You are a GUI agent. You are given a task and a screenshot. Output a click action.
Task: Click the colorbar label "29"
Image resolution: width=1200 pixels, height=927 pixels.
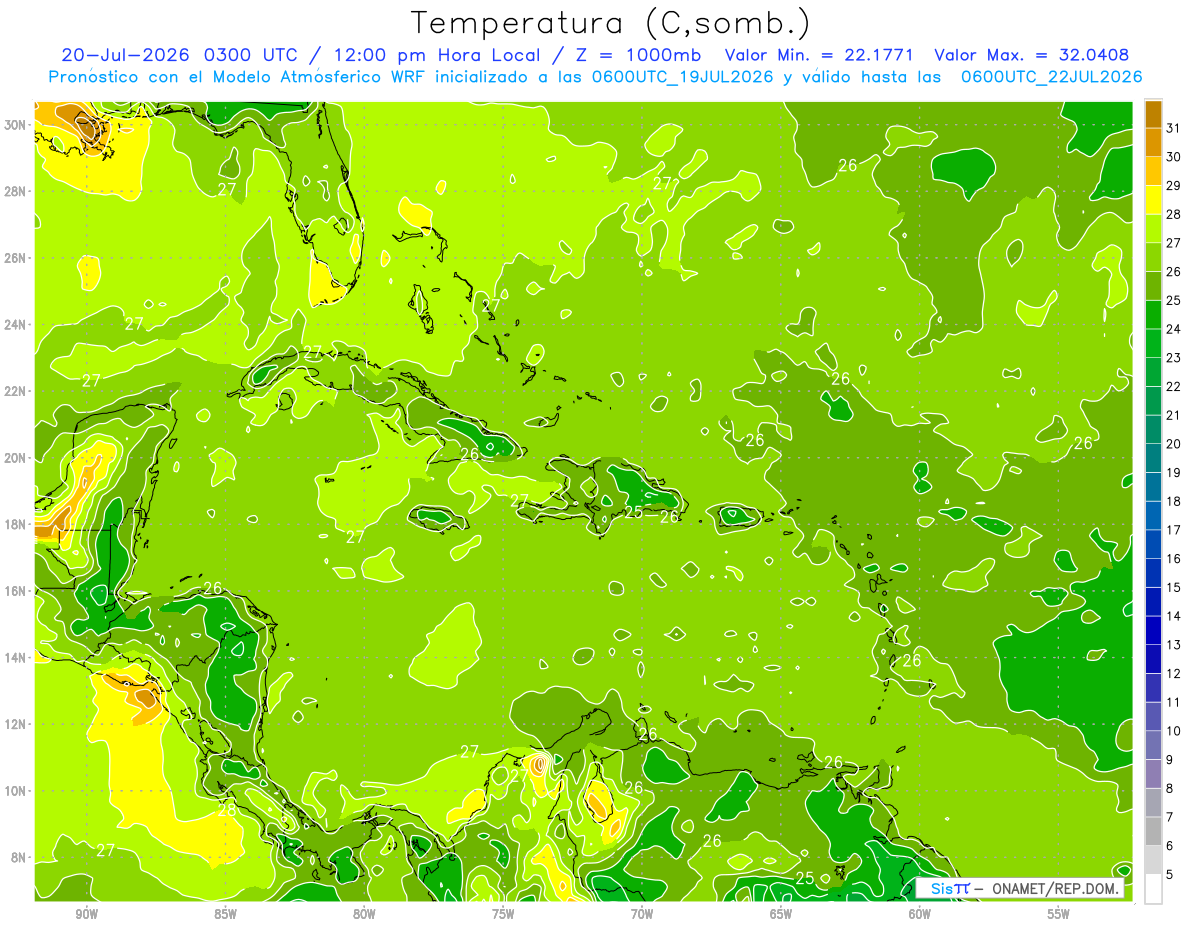pyautogui.click(x=1175, y=185)
